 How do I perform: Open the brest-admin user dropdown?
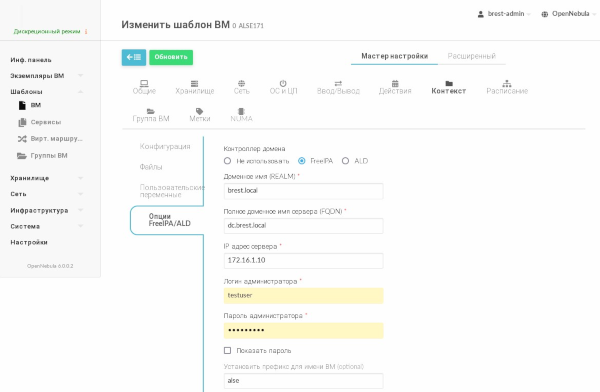pos(504,14)
